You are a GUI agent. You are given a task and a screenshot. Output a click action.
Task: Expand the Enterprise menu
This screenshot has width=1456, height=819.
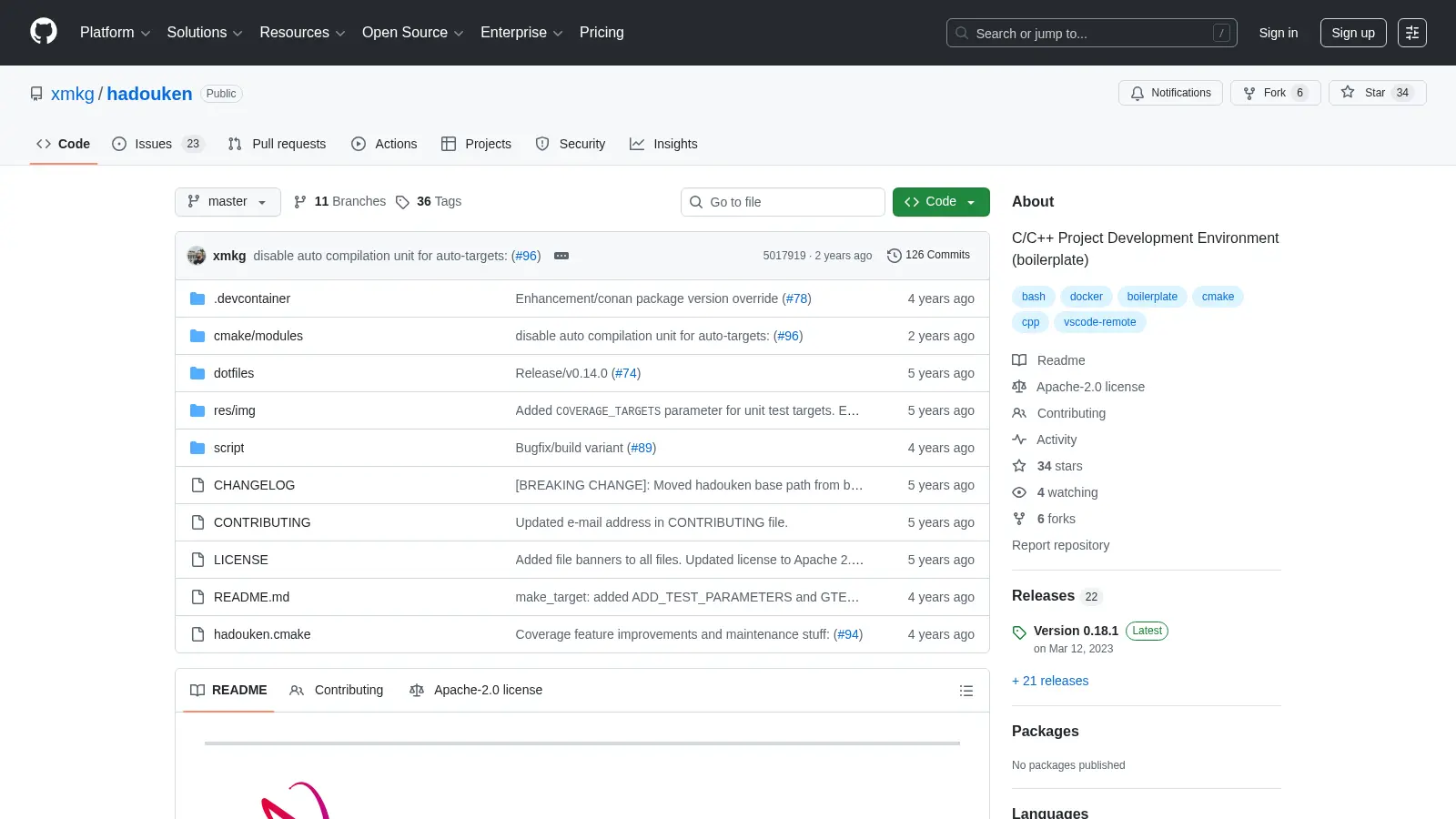521,33
